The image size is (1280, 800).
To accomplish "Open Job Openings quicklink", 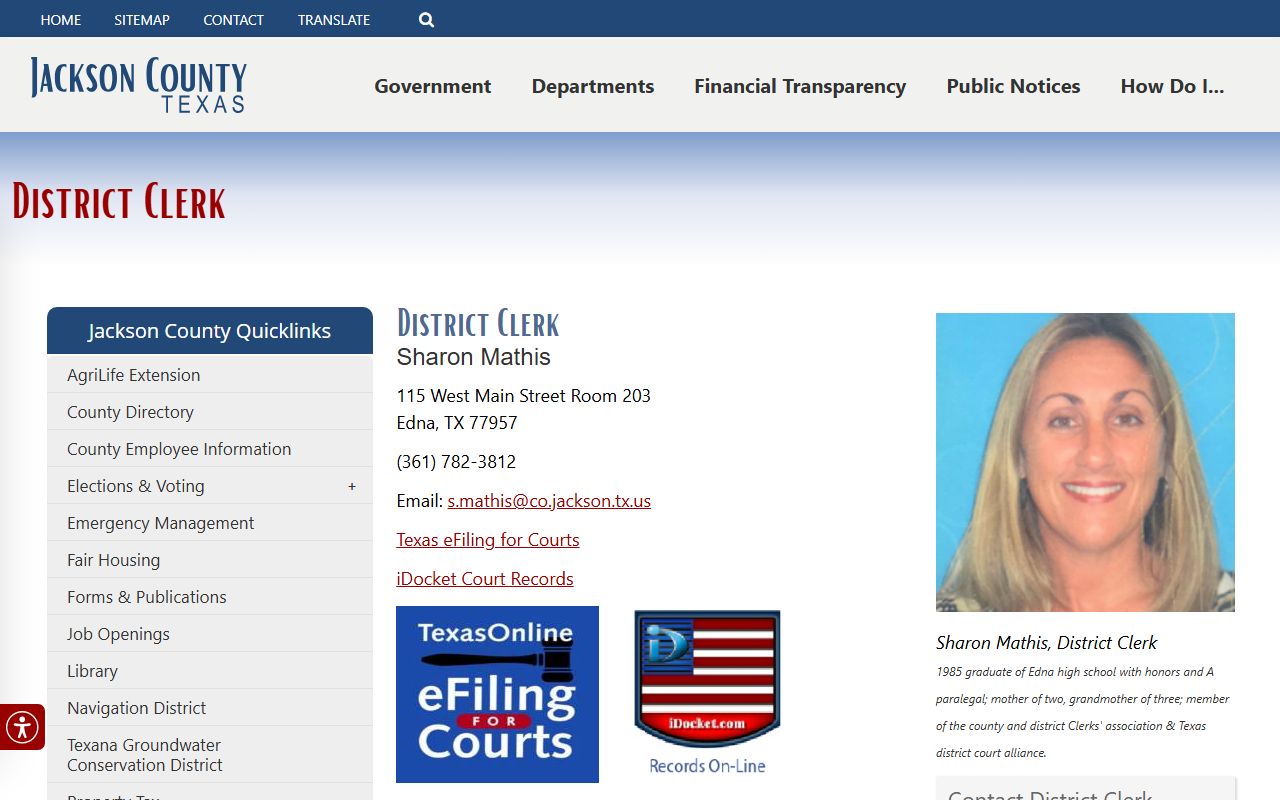I will (210, 634).
